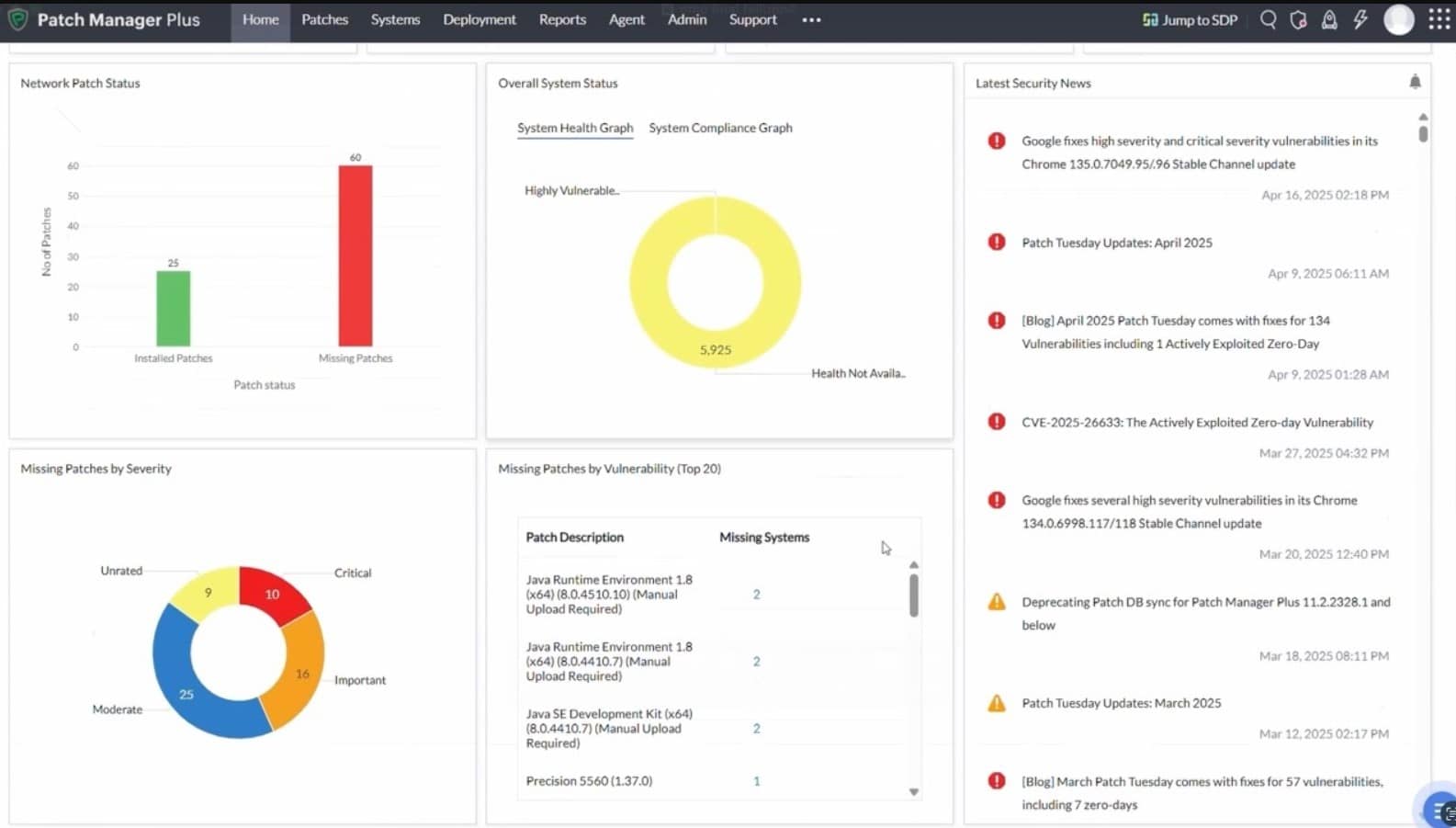Select the System Health Graph tab
The height and width of the screenshot is (828, 1456).
pyautogui.click(x=575, y=128)
